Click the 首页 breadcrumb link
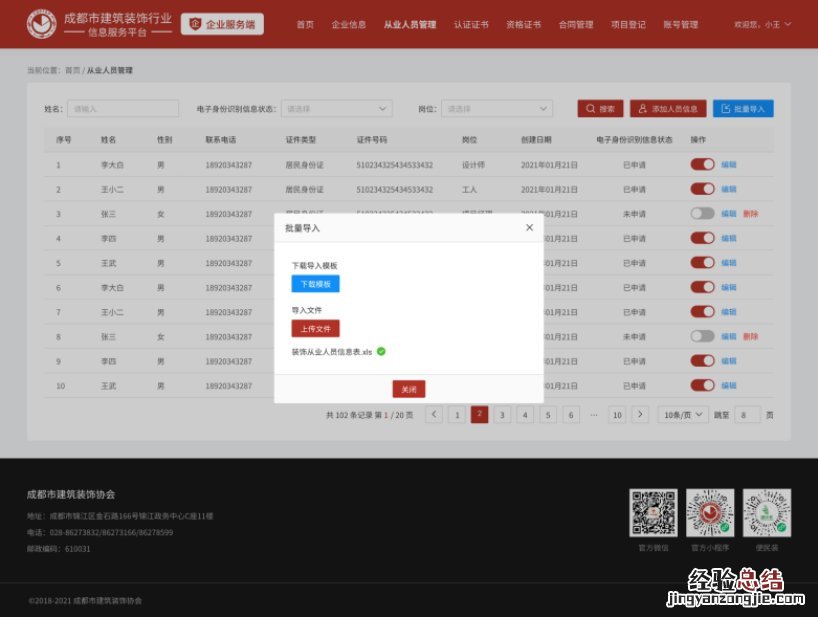 [73, 70]
